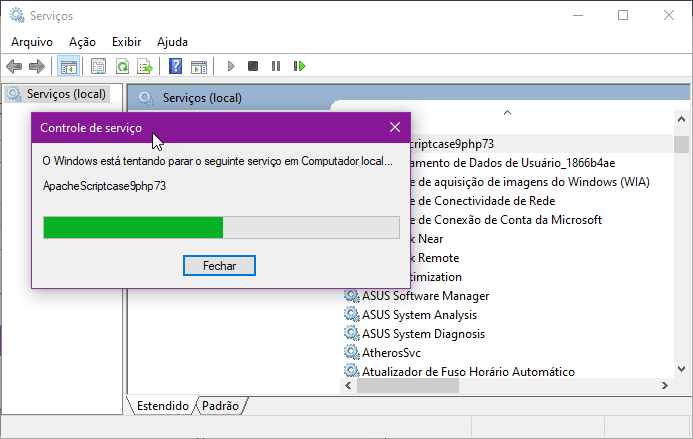Maximize the Serviços window
The height and width of the screenshot is (439, 693).
click(x=623, y=15)
